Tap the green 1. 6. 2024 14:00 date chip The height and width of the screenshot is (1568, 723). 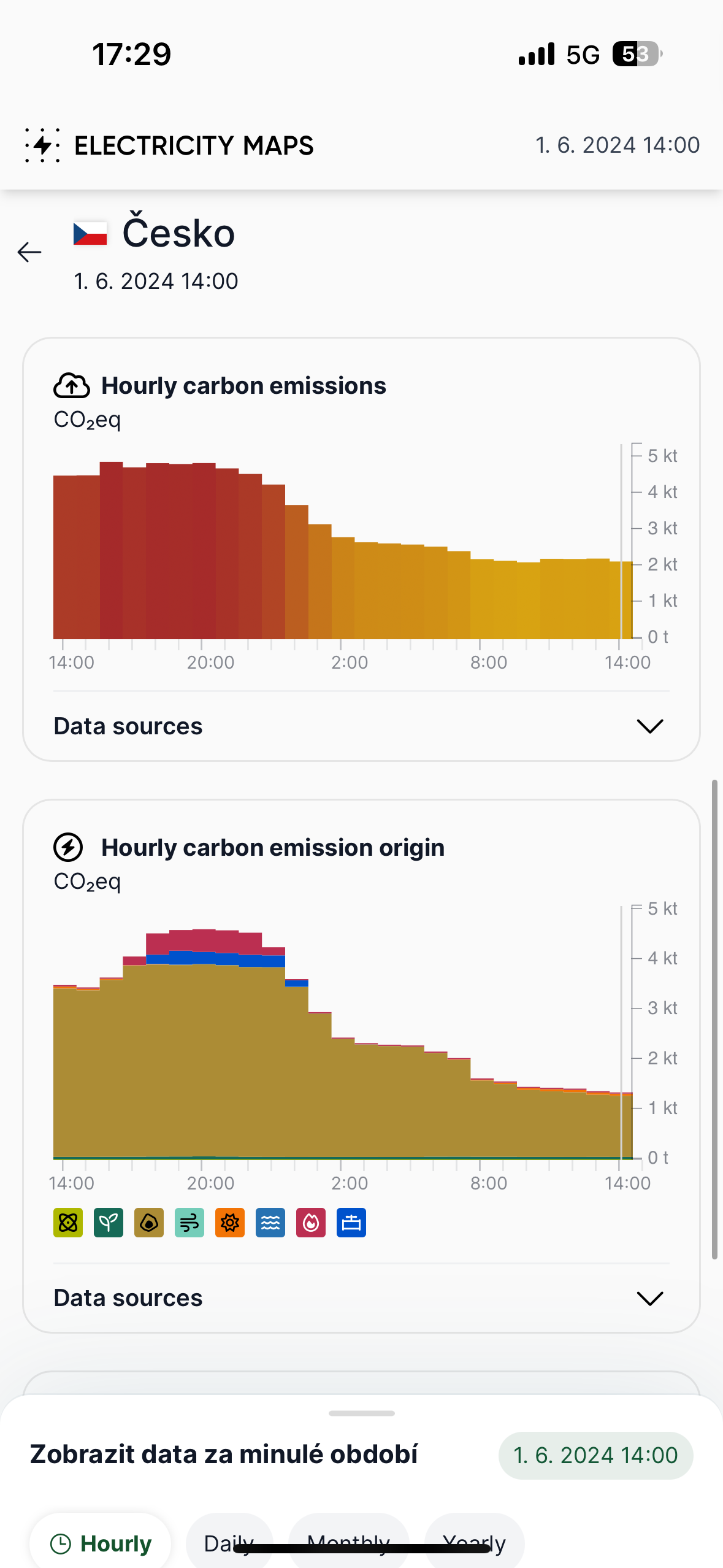[x=595, y=1455]
